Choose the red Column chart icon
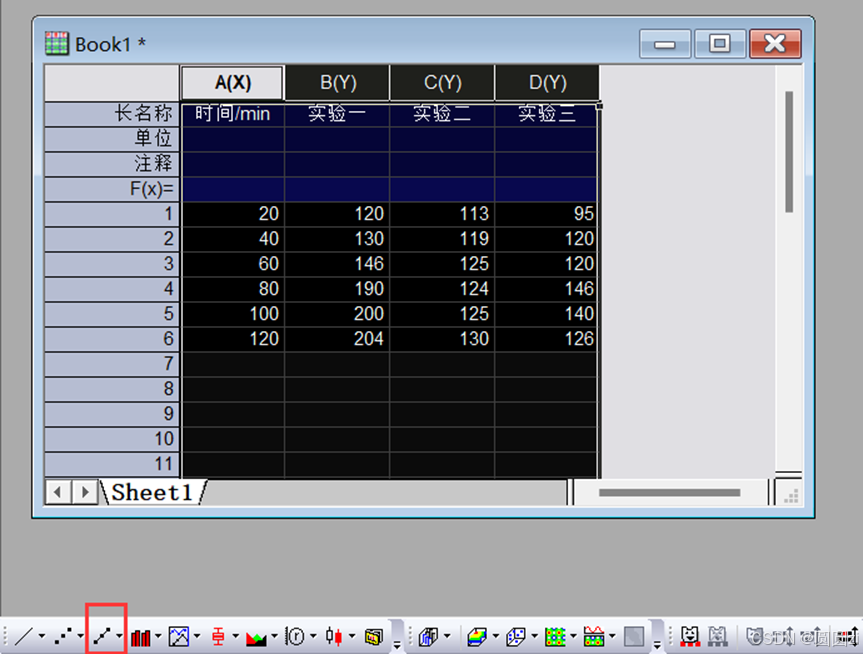 click(x=140, y=637)
